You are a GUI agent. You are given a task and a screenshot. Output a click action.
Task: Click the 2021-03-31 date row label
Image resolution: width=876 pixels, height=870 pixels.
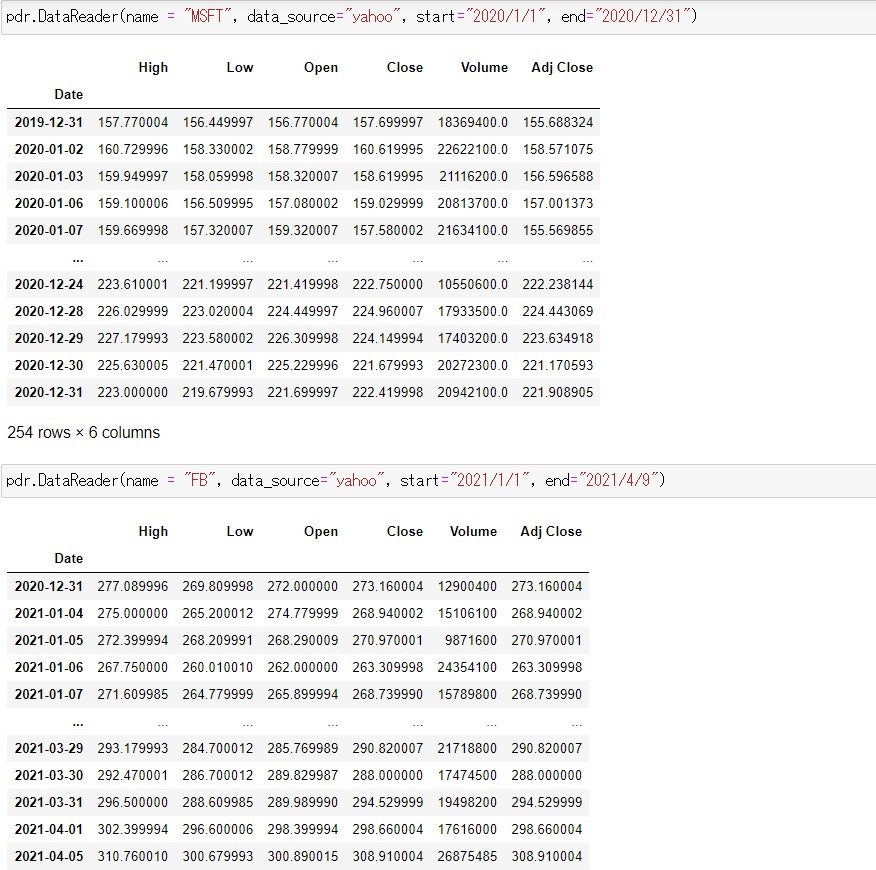click(x=49, y=802)
